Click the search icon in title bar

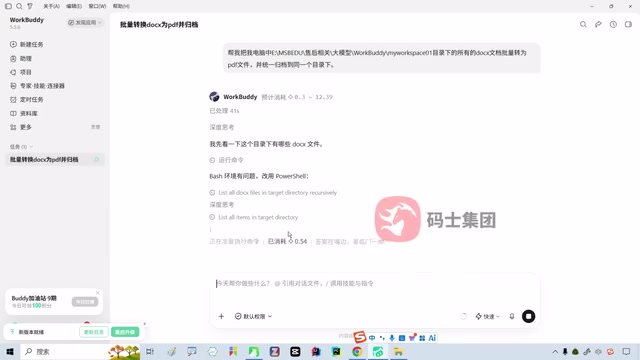19,6
